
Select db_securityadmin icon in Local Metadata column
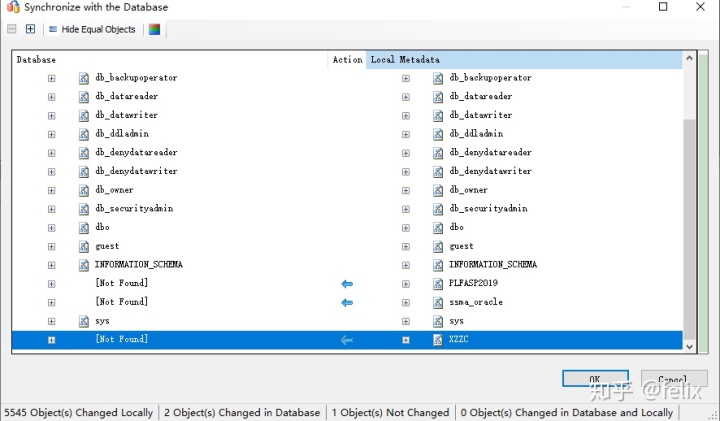point(438,209)
